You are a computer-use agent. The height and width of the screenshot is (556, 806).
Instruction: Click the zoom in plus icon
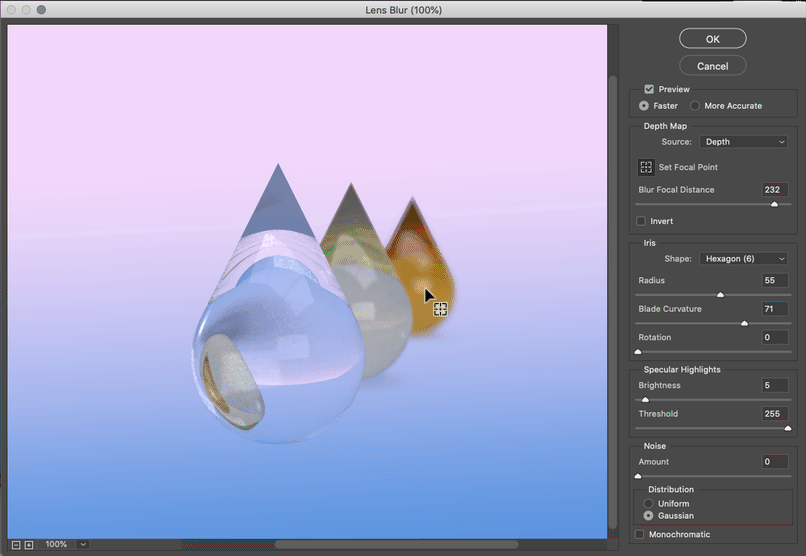pyautogui.click(x=29, y=545)
